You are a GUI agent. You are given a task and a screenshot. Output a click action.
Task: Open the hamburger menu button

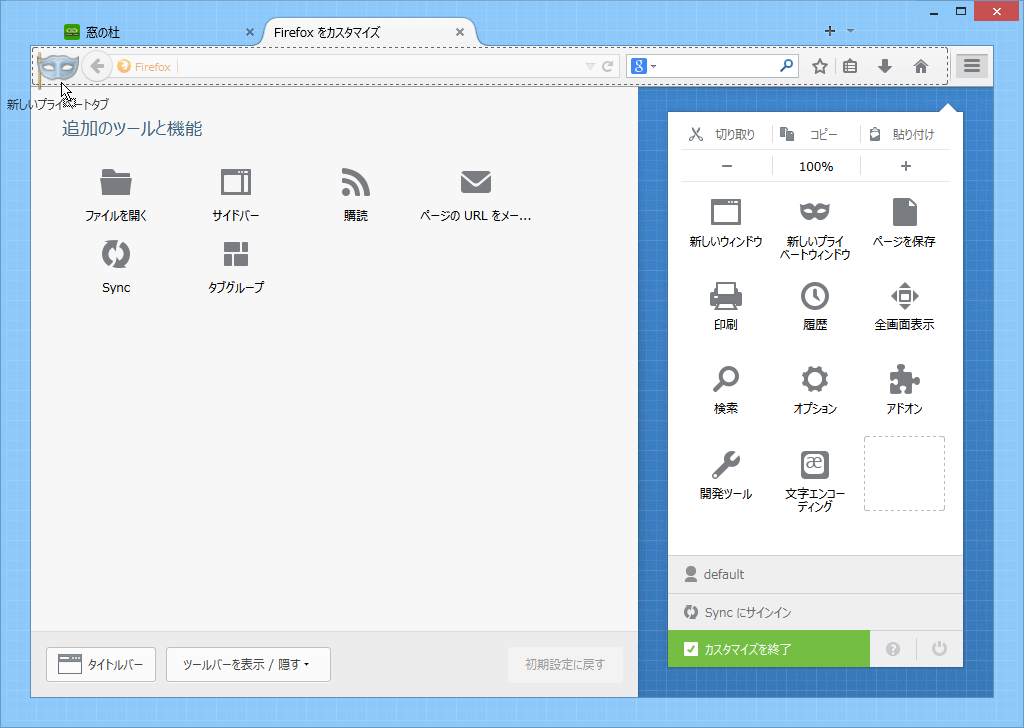coord(972,66)
